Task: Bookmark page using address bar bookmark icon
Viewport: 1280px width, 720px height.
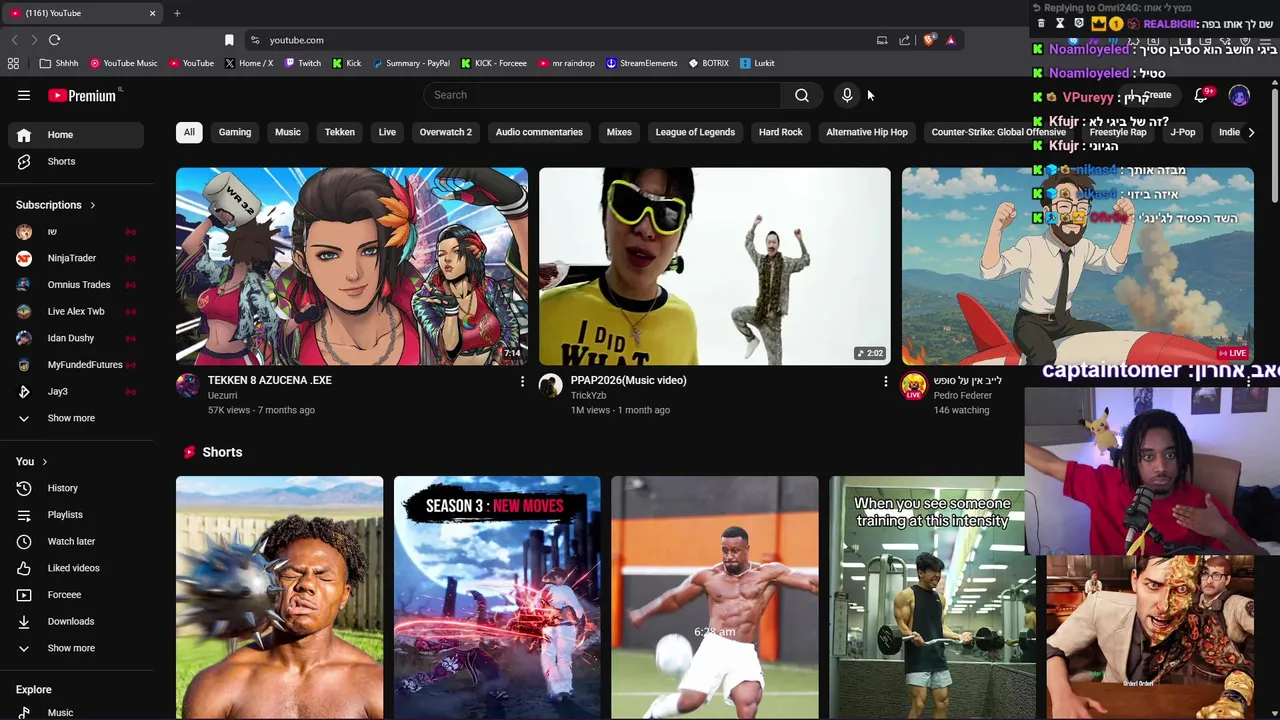Action: point(229,40)
